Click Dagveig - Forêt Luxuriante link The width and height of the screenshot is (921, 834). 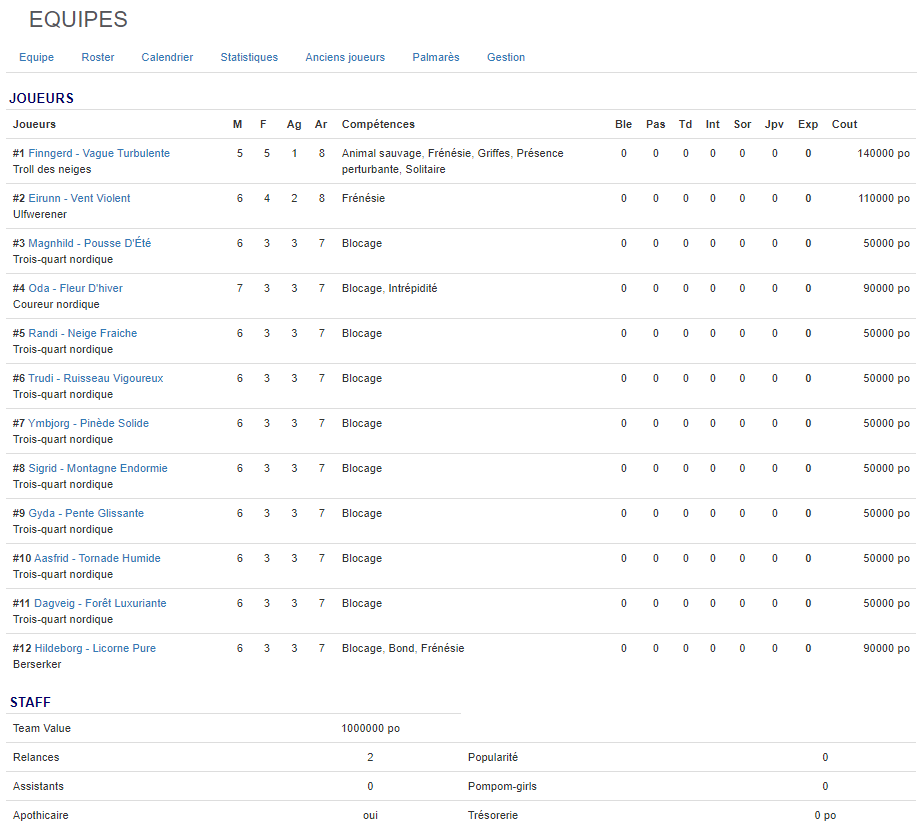[x=100, y=603]
